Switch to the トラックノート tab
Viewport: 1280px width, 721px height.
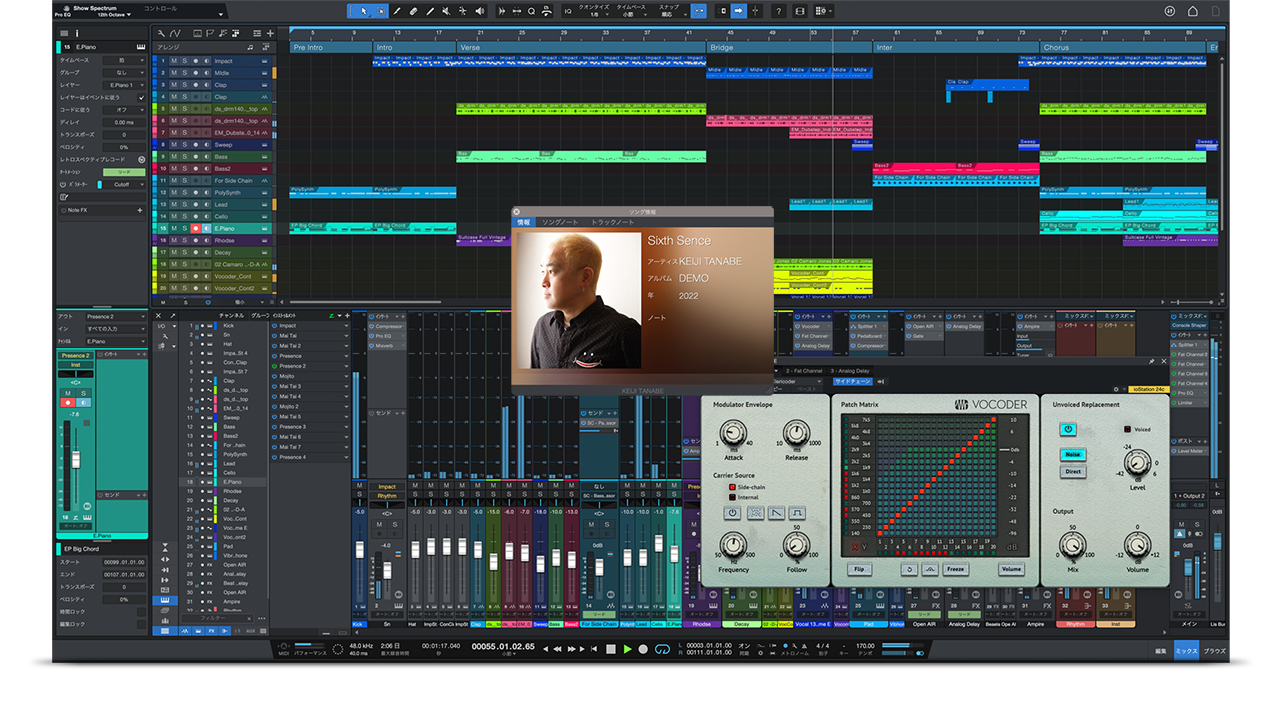click(612, 222)
